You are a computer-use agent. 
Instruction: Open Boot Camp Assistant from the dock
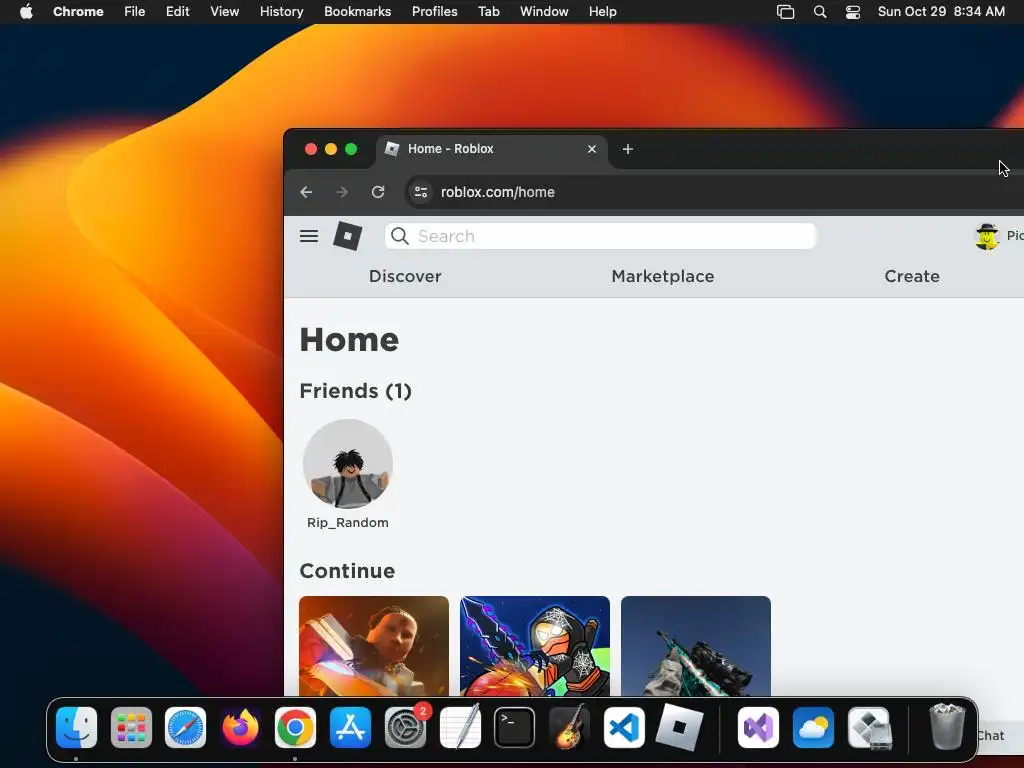[869, 727]
